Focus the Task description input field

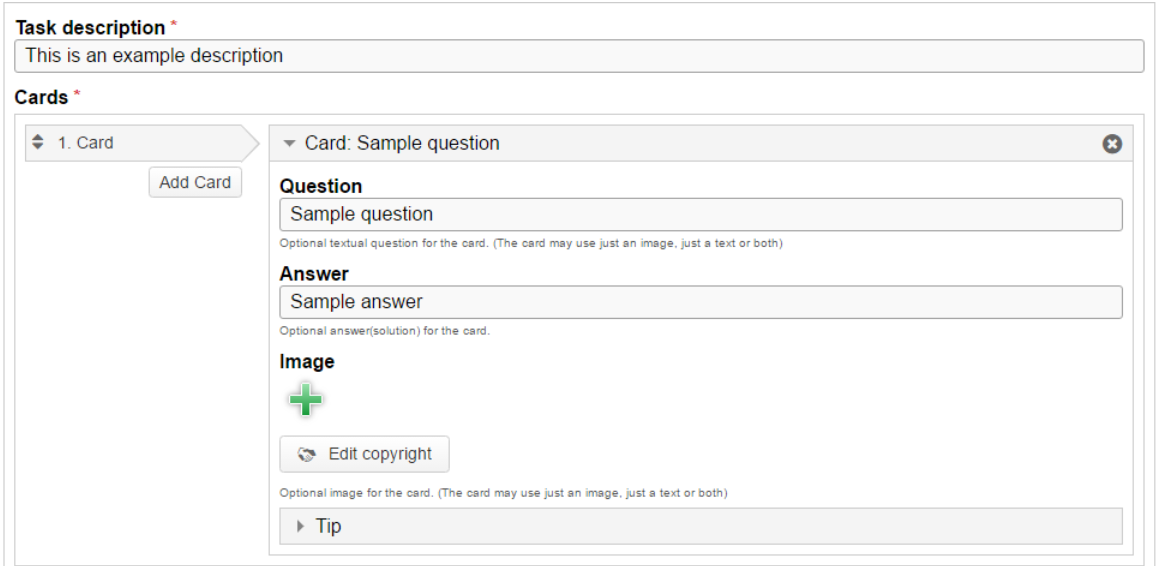coord(579,55)
